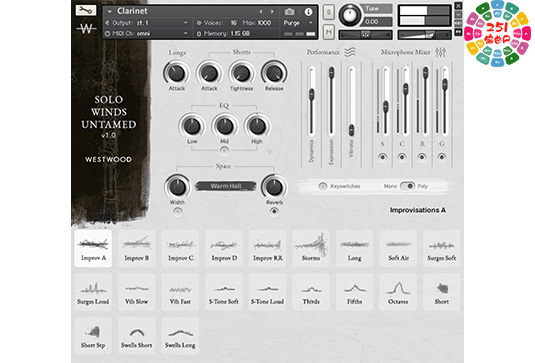Toggle the C microphone on/off

coord(402,157)
